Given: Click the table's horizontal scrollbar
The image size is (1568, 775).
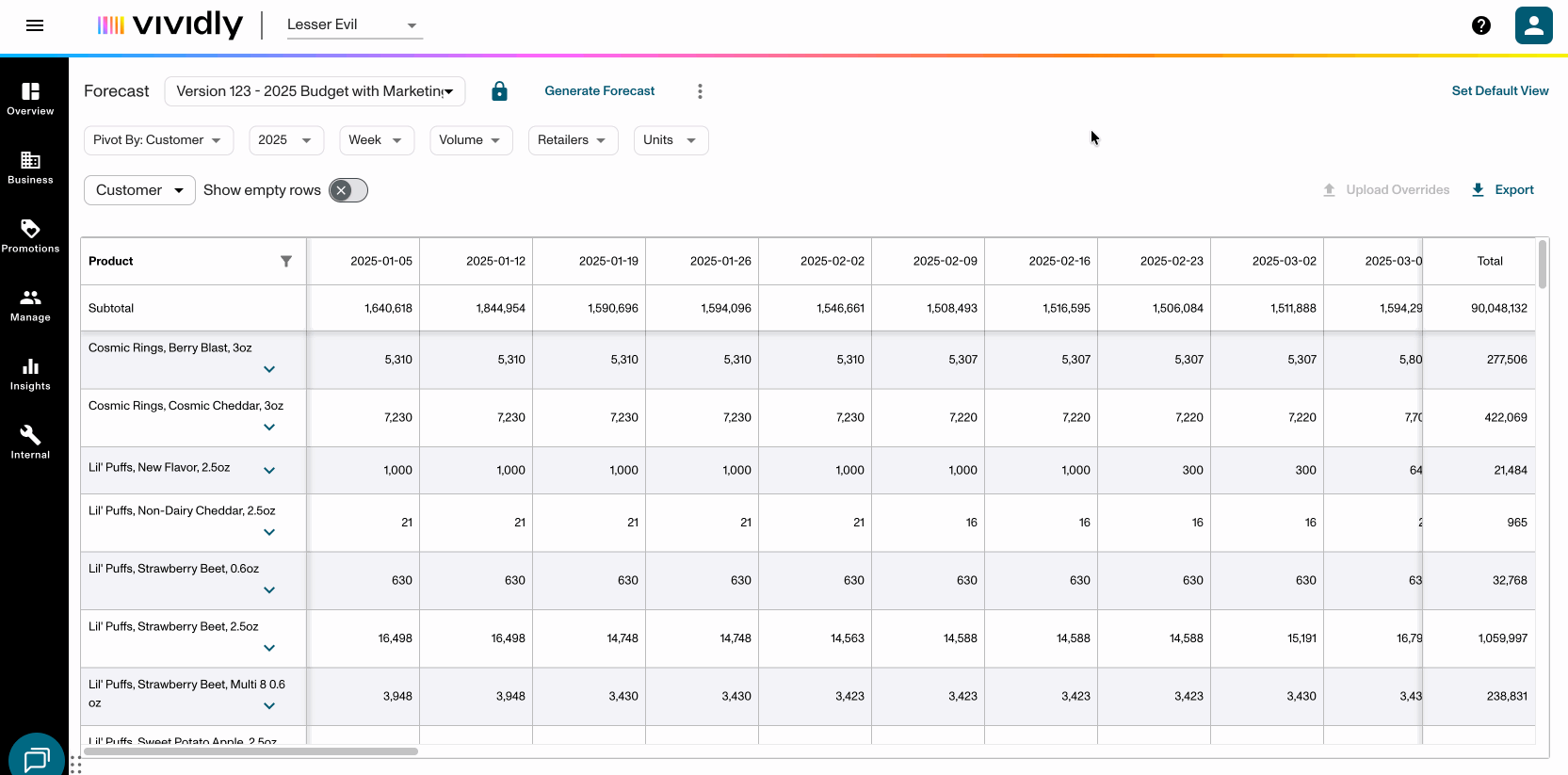Looking at the screenshot, I should pos(251,751).
